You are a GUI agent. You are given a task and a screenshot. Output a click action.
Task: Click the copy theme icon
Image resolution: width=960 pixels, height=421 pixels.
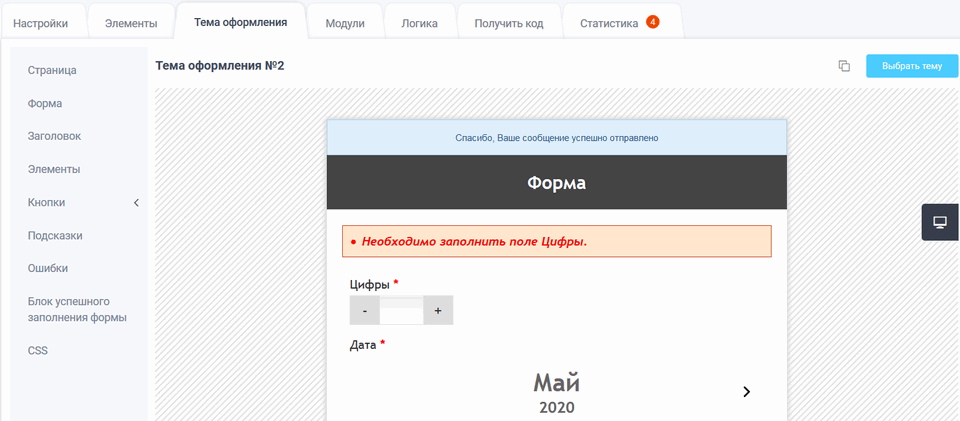pyautogui.click(x=844, y=66)
